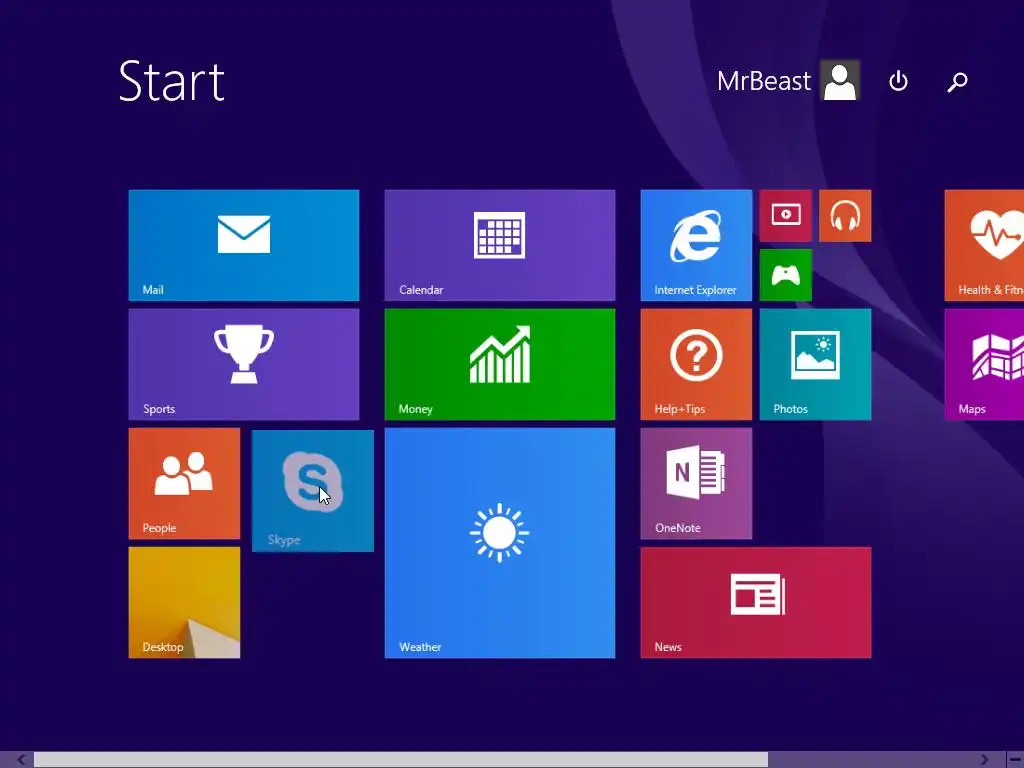This screenshot has height=768, width=1024.
Task: Open the Mail tile
Action: 244,246
